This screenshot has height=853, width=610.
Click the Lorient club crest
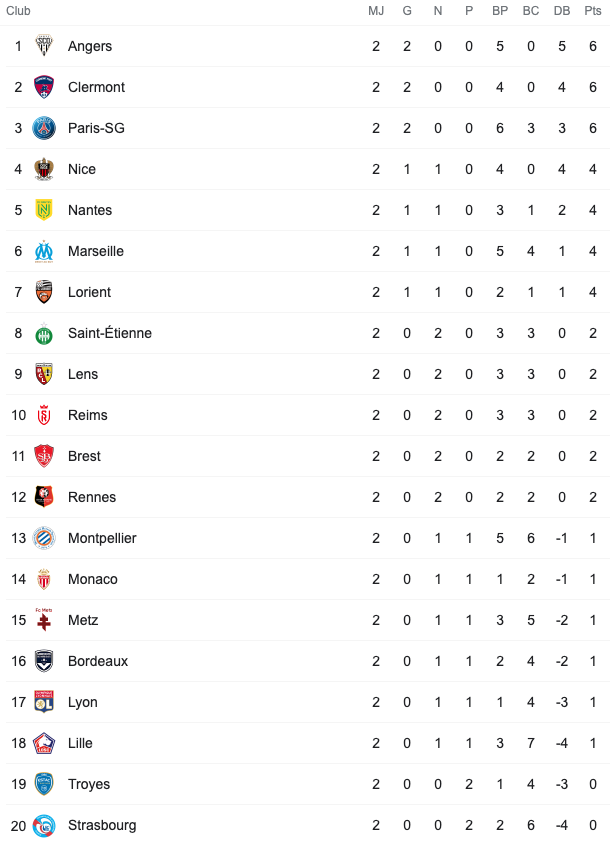[44, 292]
